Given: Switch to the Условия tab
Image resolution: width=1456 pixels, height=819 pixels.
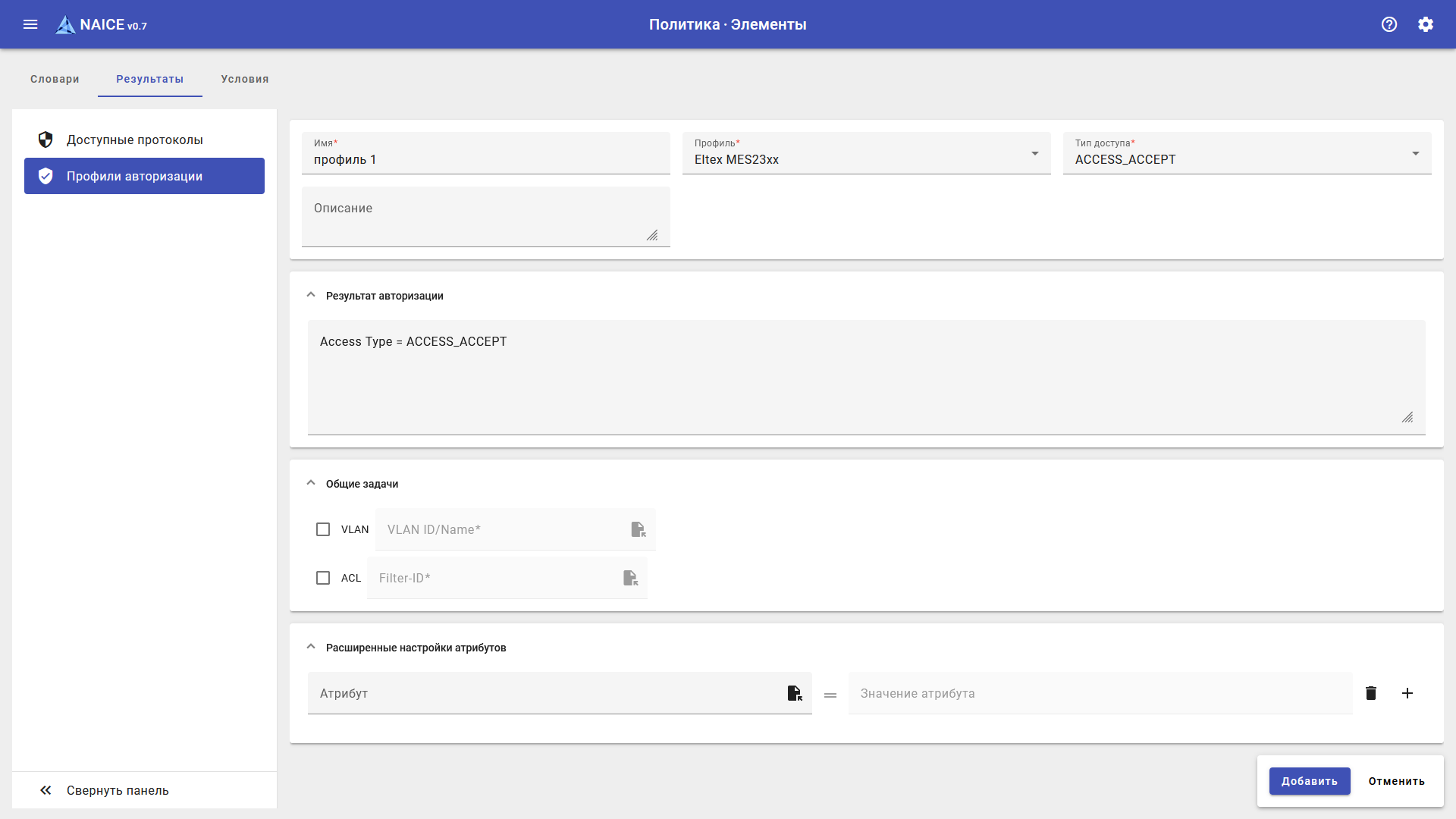Looking at the screenshot, I should pyautogui.click(x=245, y=79).
